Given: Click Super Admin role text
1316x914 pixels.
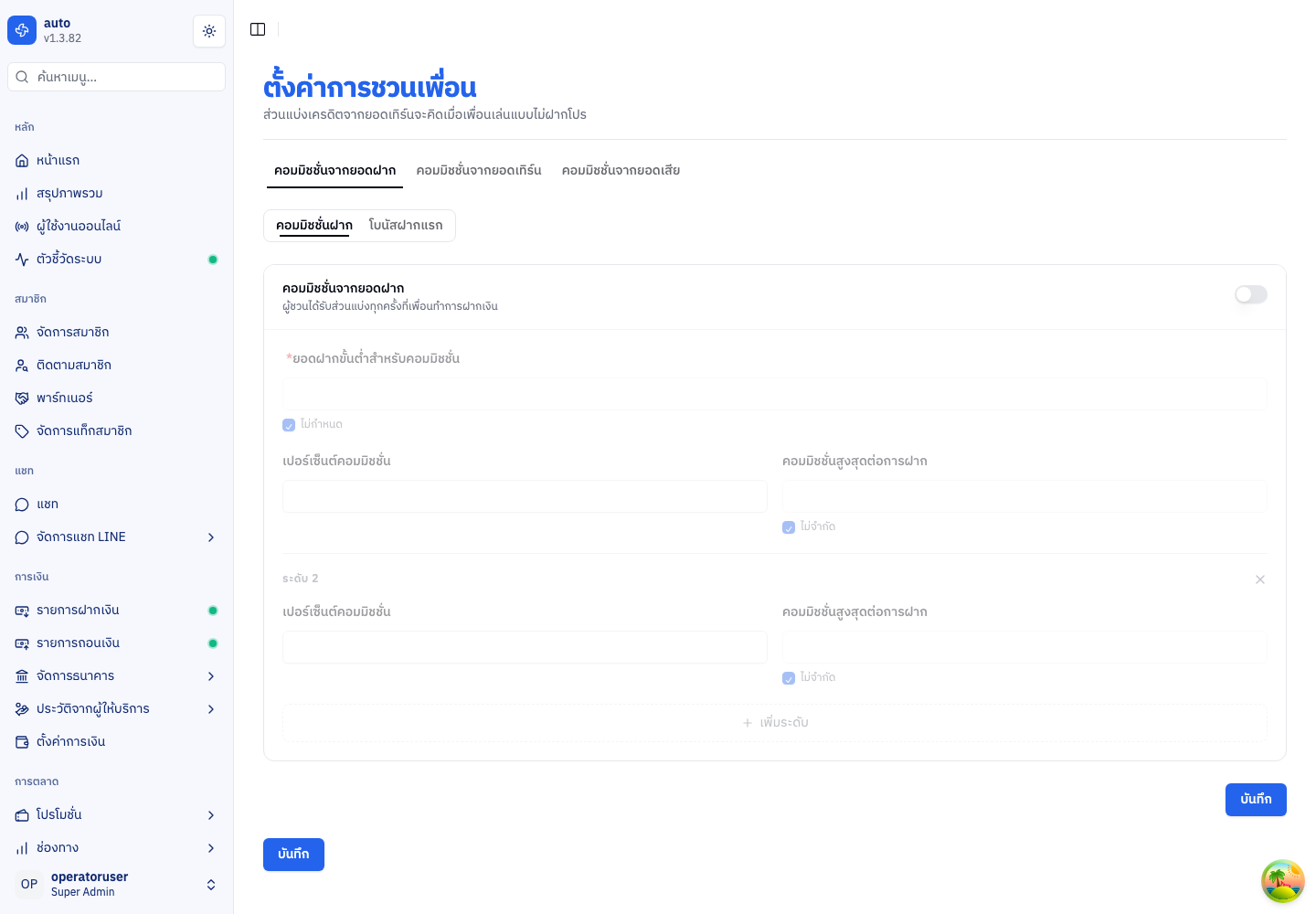Looking at the screenshot, I should pos(83,892).
